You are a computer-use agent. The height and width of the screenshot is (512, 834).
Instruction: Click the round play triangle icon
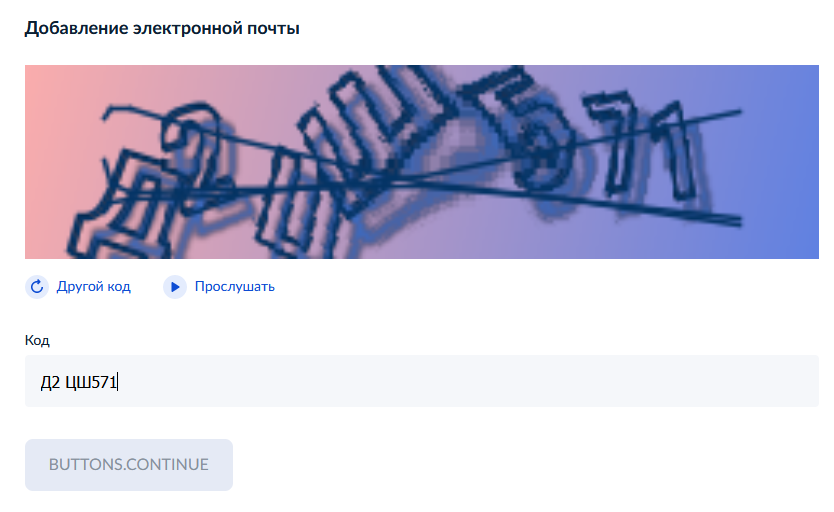click(174, 287)
